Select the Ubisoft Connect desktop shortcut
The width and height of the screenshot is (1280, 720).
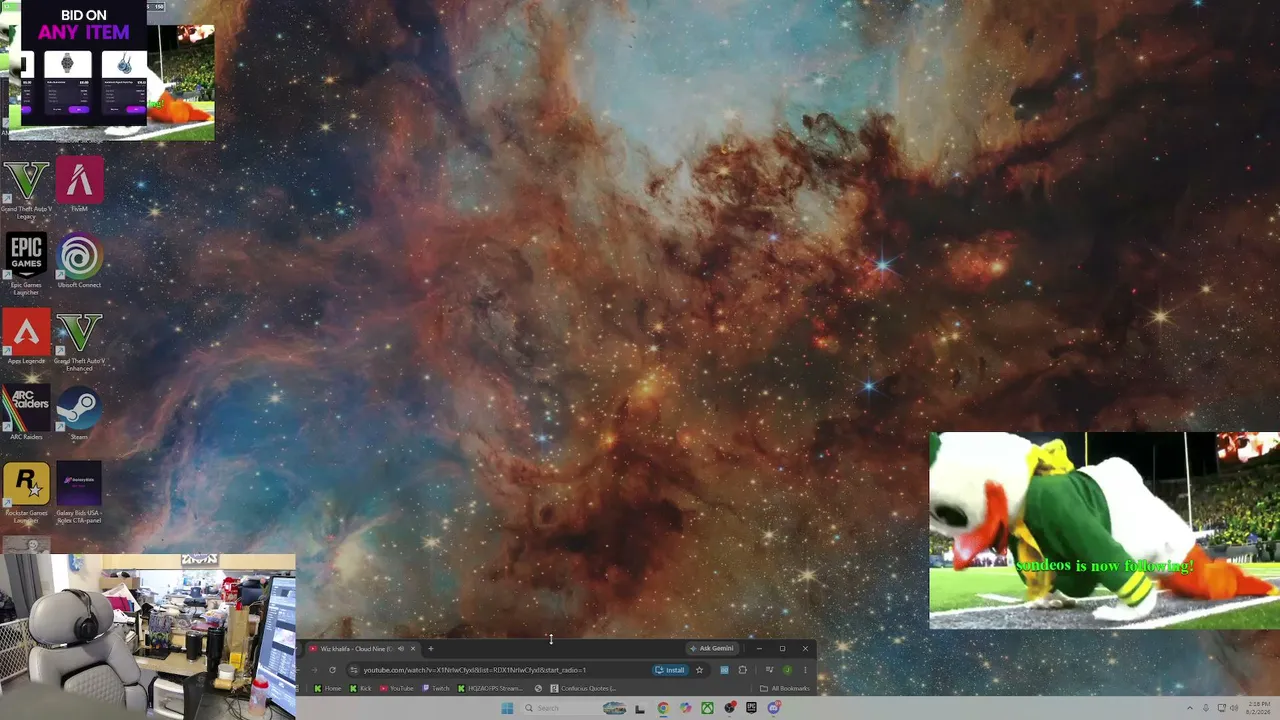79,262
